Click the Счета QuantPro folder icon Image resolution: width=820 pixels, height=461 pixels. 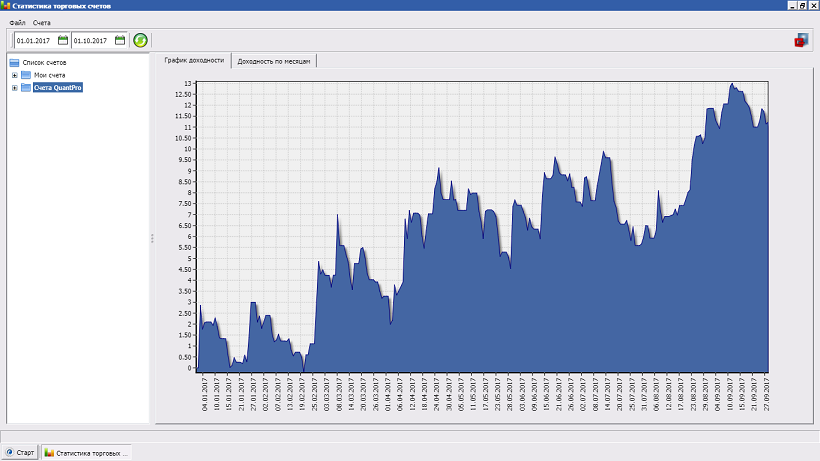(26, 87)
